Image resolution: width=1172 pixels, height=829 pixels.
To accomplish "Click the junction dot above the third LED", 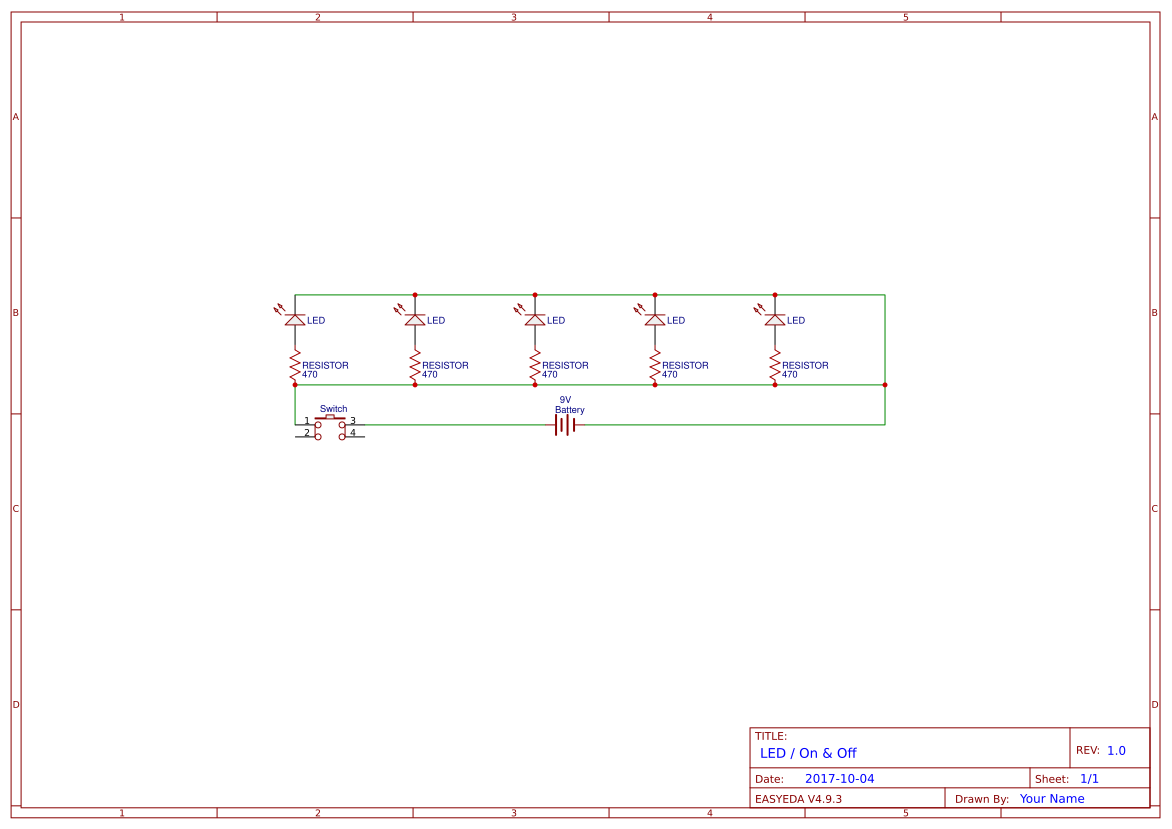I will pyautogui.click(x=535, y=294).
